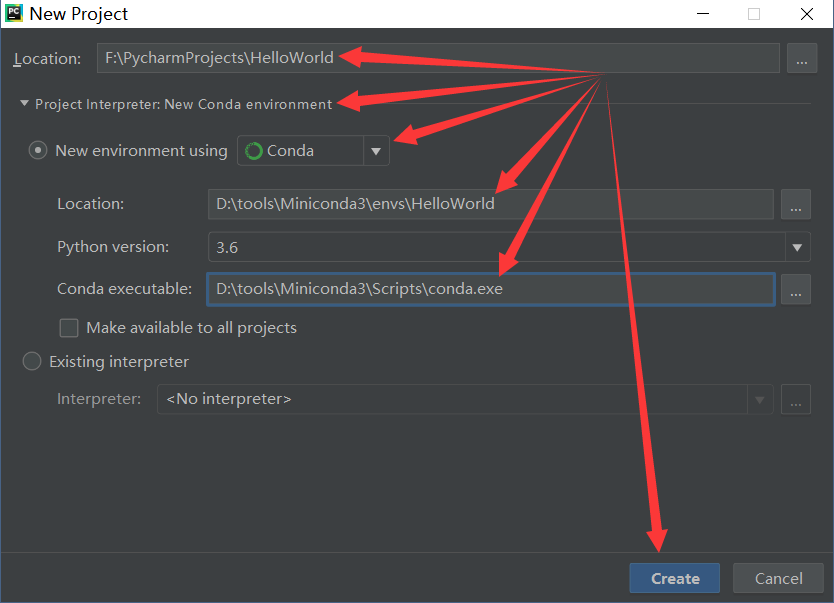Viewport: 834px width, 603px height.
Task: Open the browse dialog for Existing interpreter
Action: (796, 399)
